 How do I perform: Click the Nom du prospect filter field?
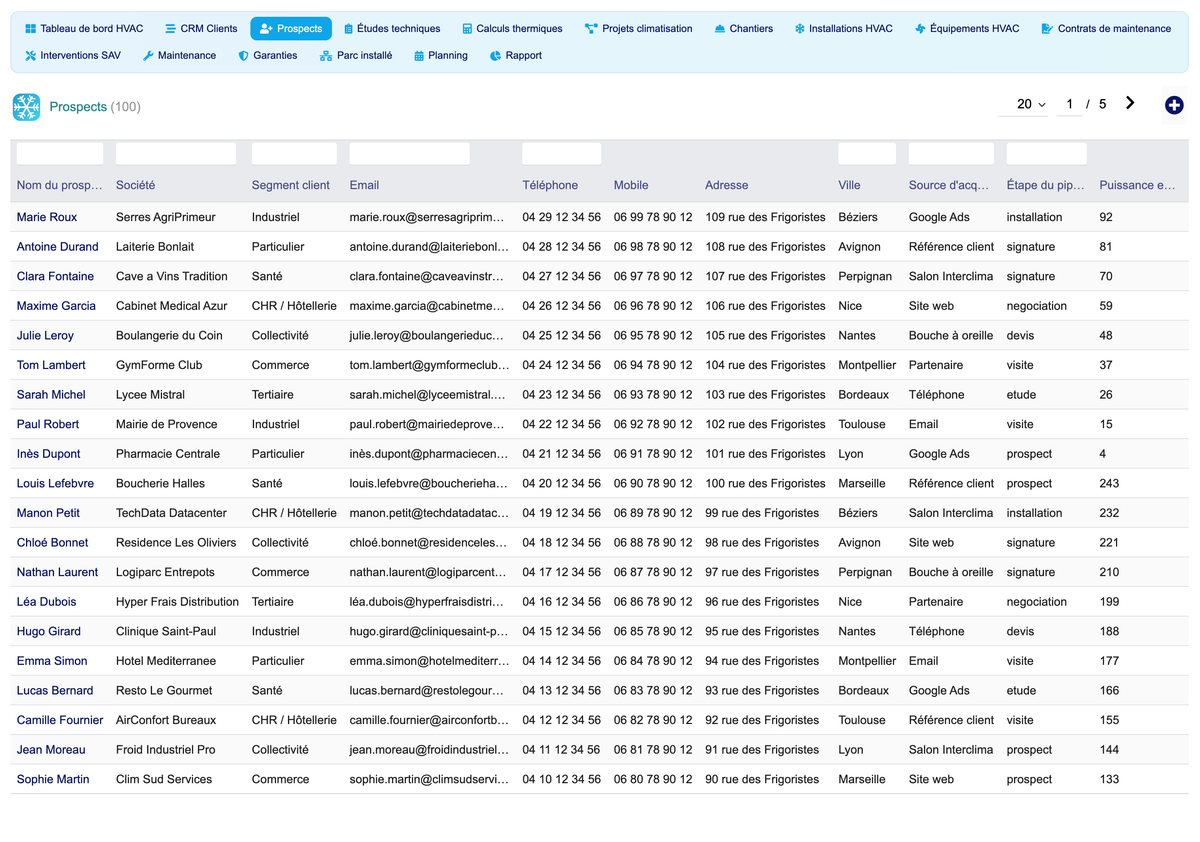60,154
